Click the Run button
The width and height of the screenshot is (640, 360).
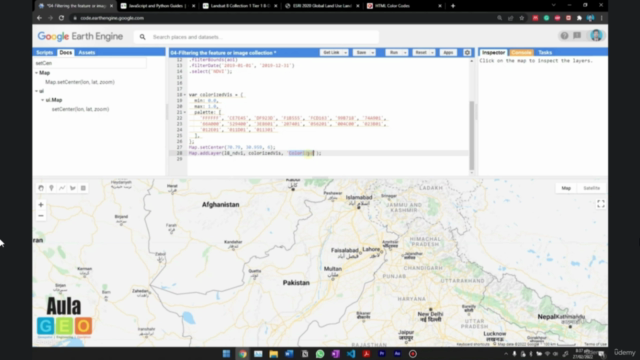tap(393, 53)
